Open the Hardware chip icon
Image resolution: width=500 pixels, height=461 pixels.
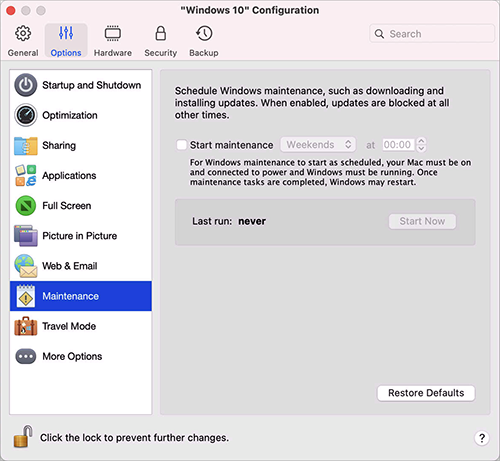click(113, 33)
